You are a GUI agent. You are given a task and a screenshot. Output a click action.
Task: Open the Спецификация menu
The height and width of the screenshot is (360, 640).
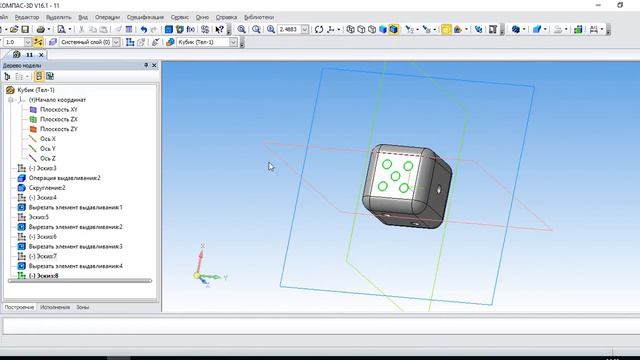pyautogui.click(x=145, y=17)
